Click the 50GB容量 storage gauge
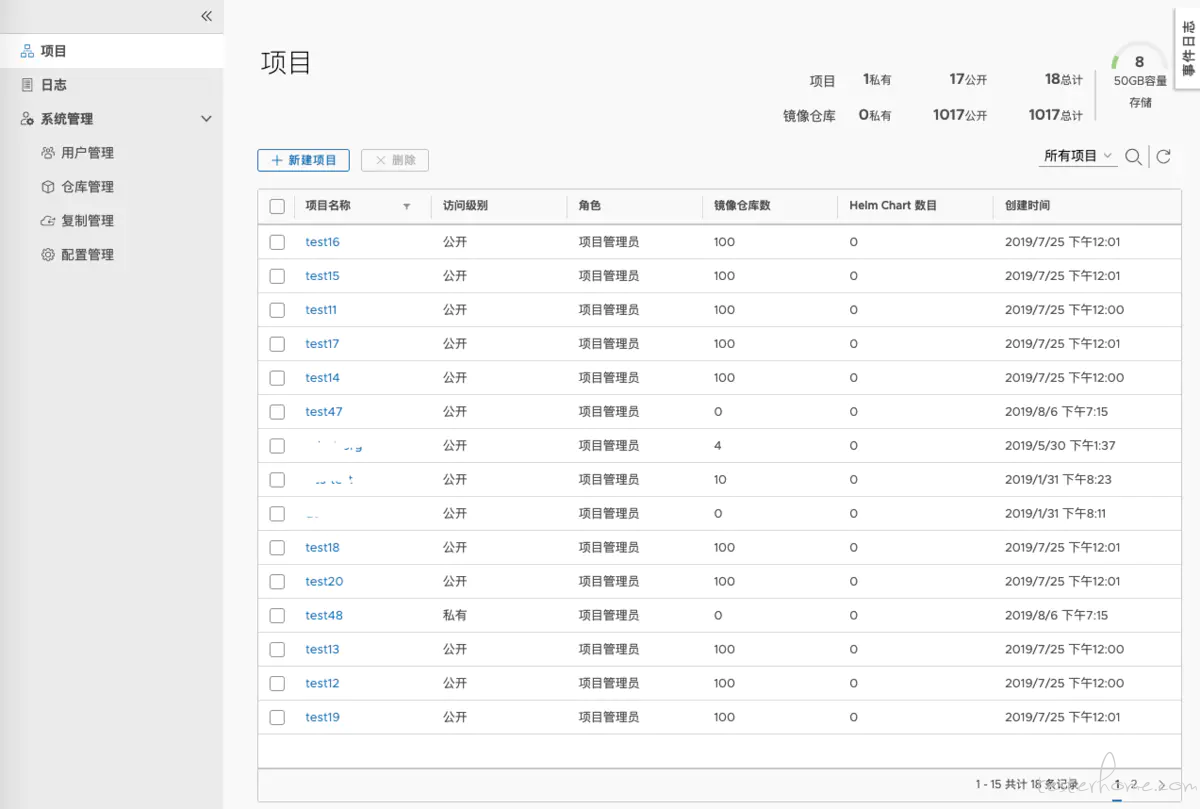This screenshot has height=809, width=1200. (1140, 75)
